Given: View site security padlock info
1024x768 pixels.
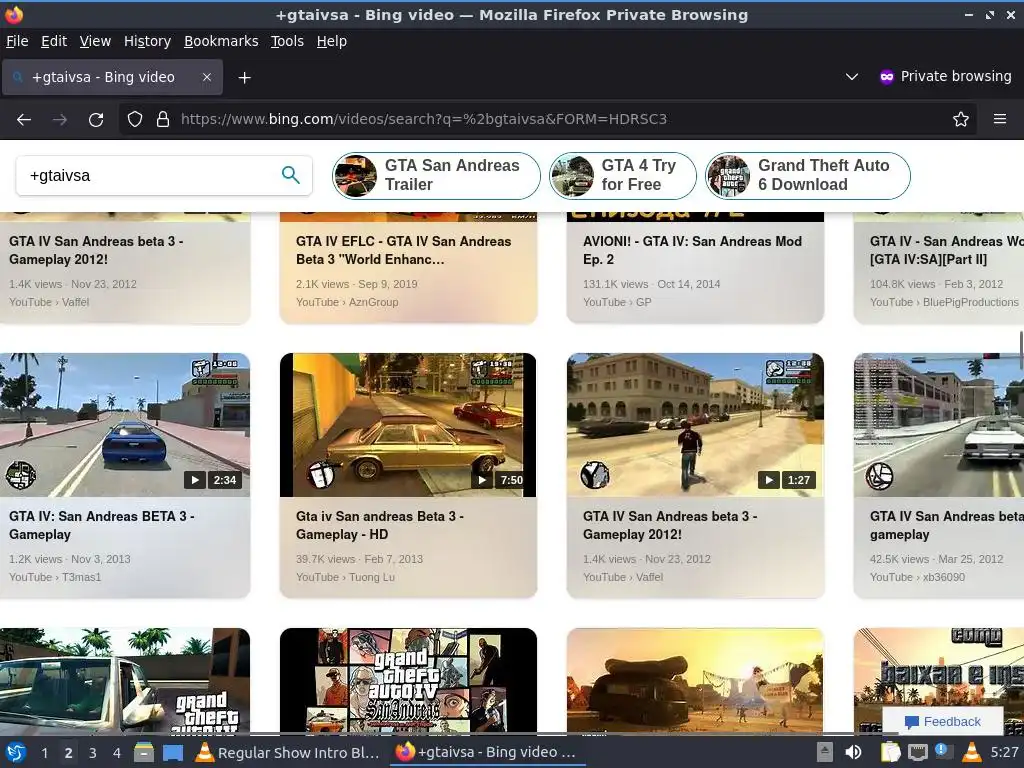Looking at the screenshot, I should click(163, 120).
